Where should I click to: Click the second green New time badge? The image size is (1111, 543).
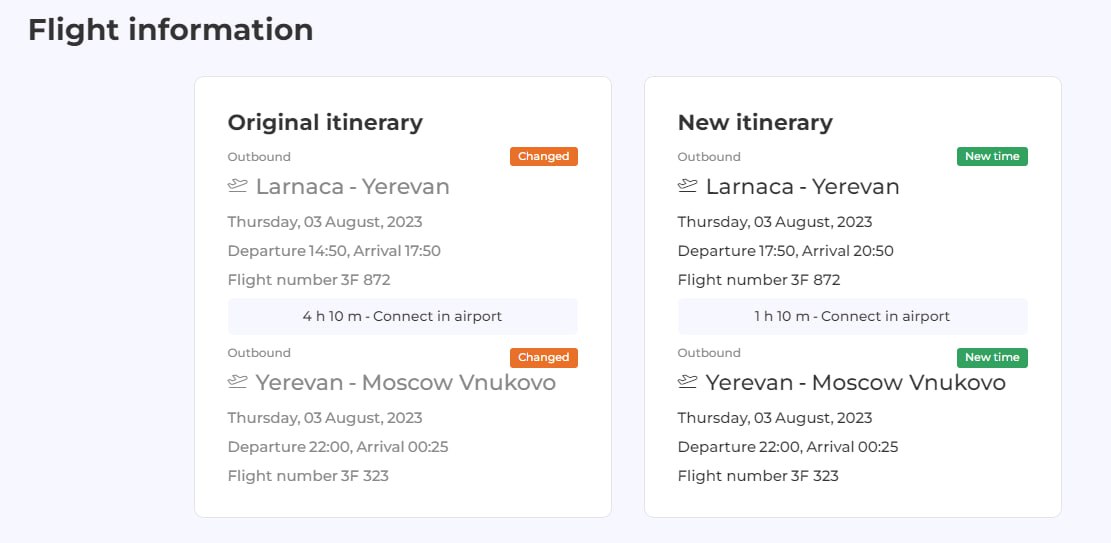tap(992, 358)
